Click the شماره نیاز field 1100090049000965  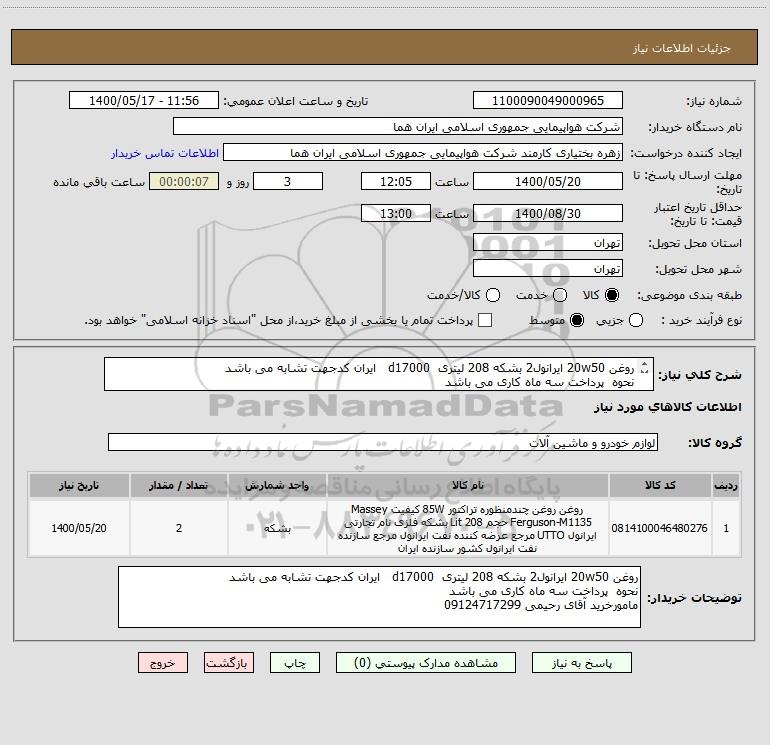(x=548, y=101)
